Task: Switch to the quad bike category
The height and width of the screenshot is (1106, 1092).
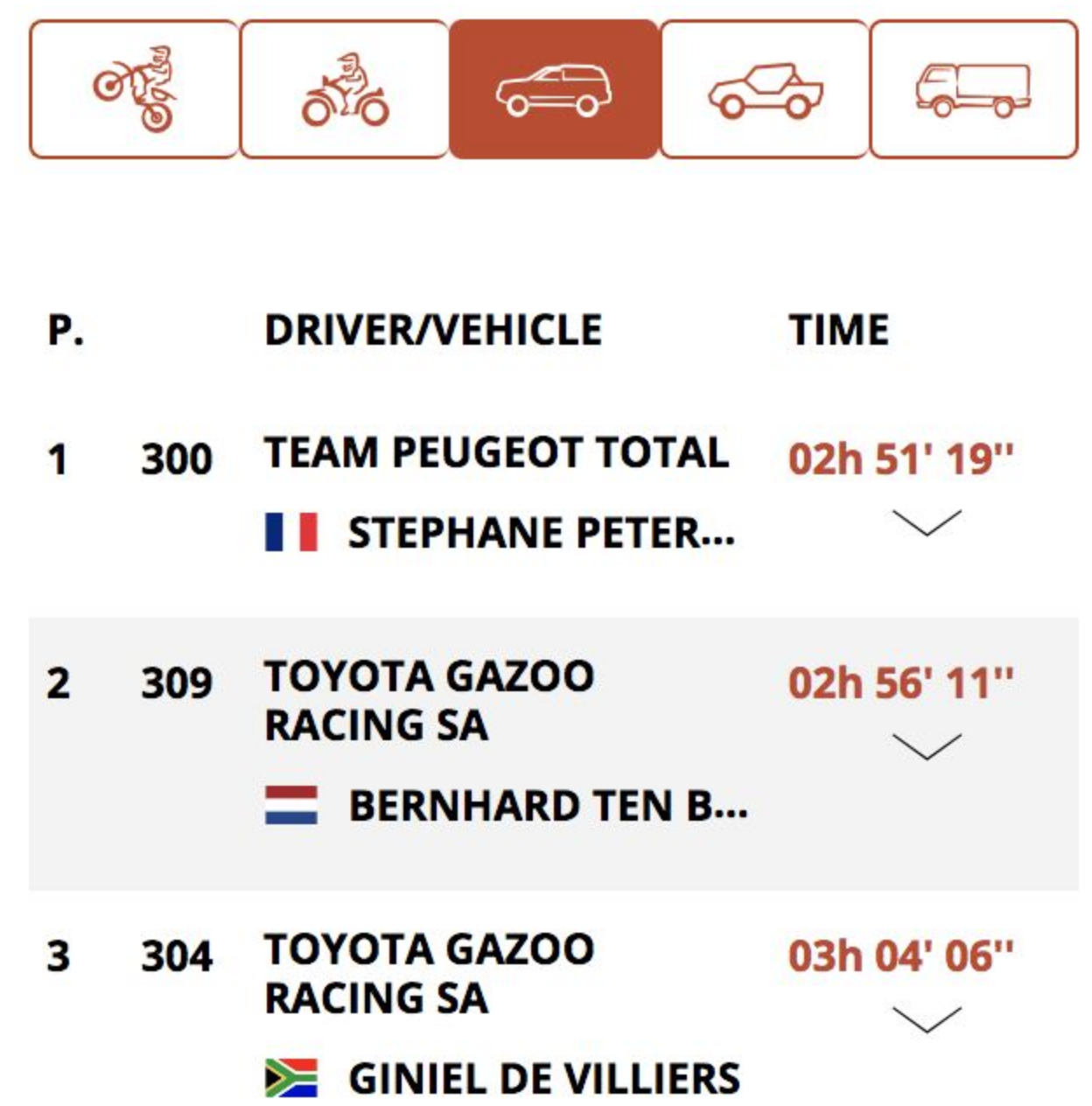Action: pyautogui.click(x=345, y=89)
